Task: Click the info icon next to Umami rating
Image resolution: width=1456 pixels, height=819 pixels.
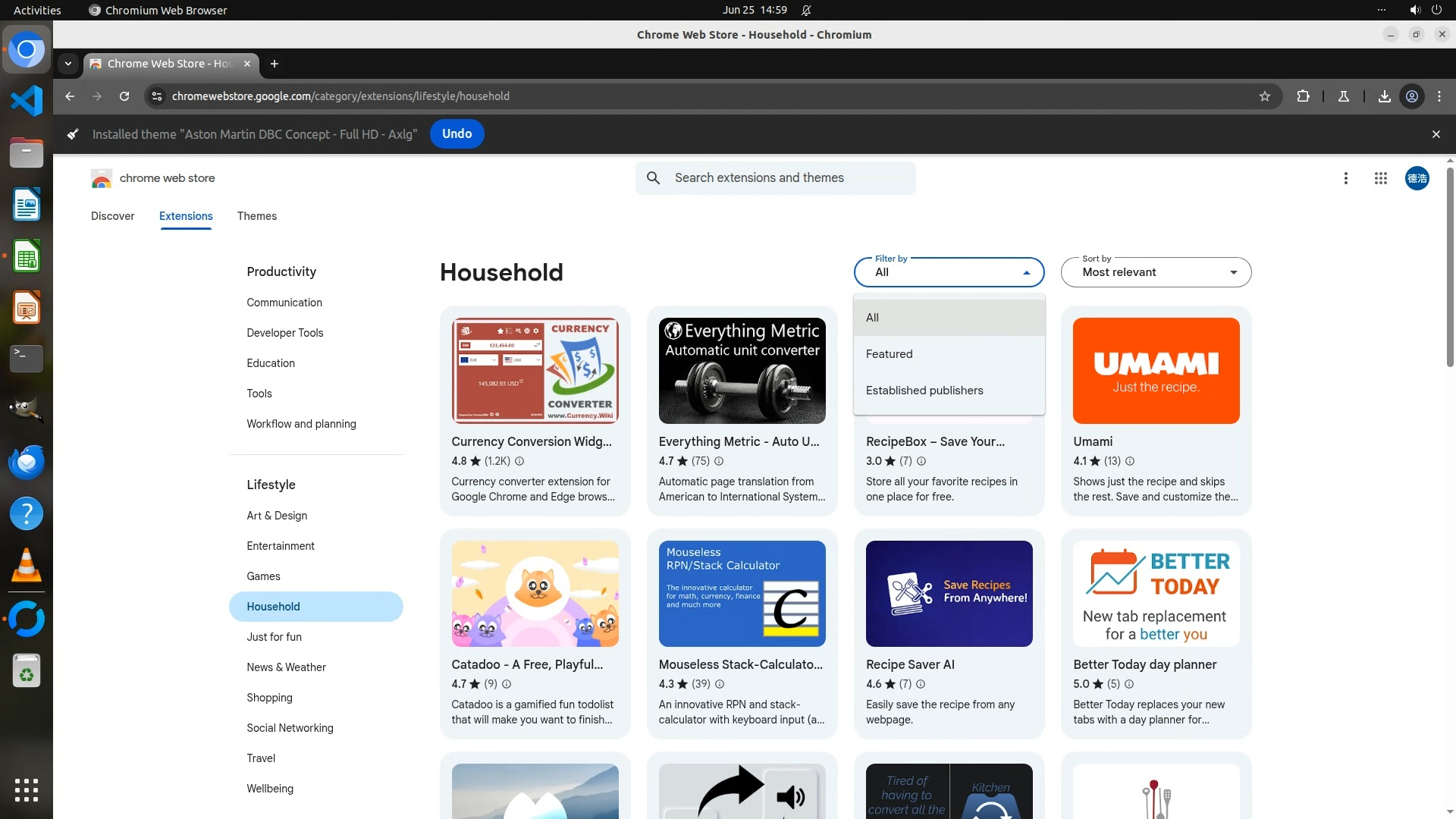Action: coord(1129,461)
